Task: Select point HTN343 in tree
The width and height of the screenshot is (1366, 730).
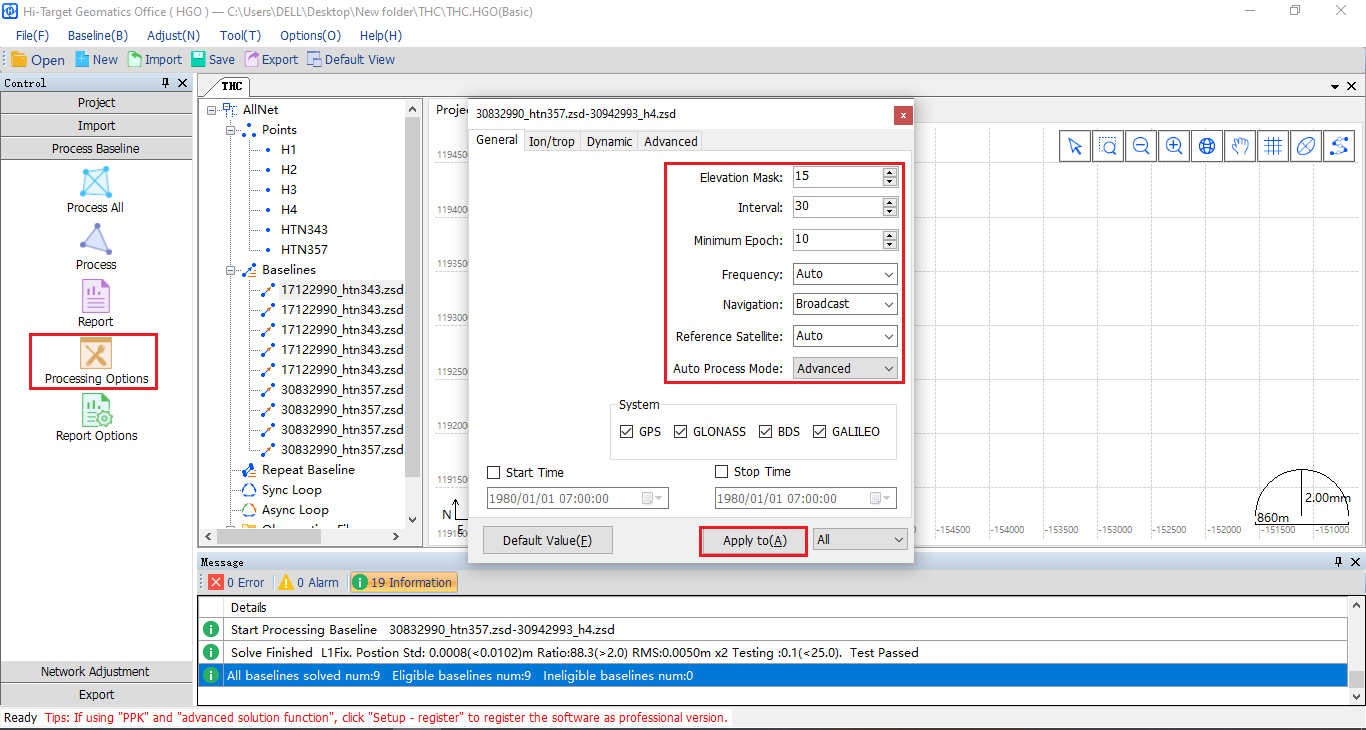Action: [x=304, y=230]
